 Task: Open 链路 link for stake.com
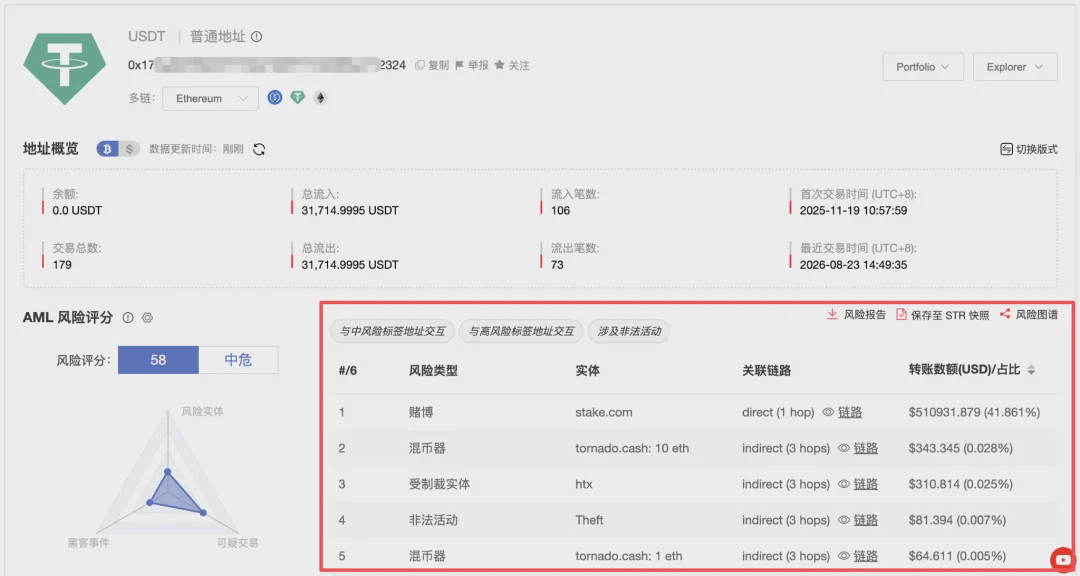(850, 412)
